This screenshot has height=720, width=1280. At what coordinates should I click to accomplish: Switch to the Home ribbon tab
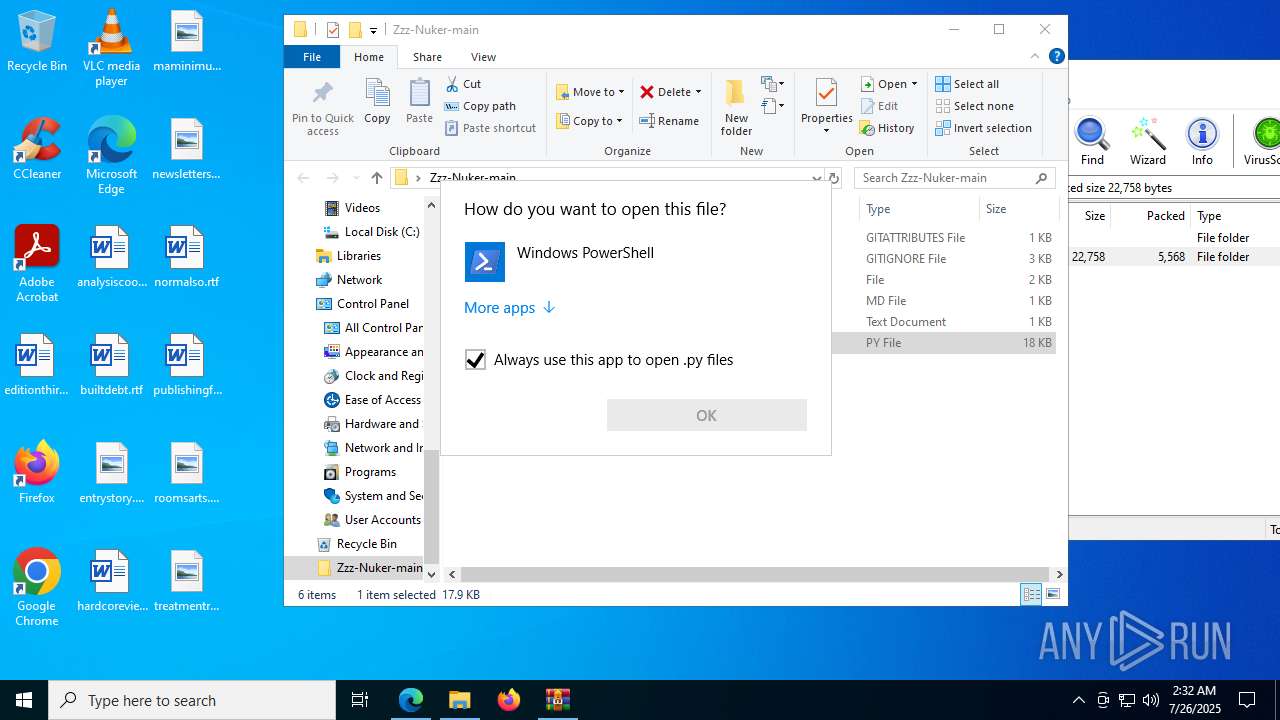pyautogui.click(x=369, y=57)
